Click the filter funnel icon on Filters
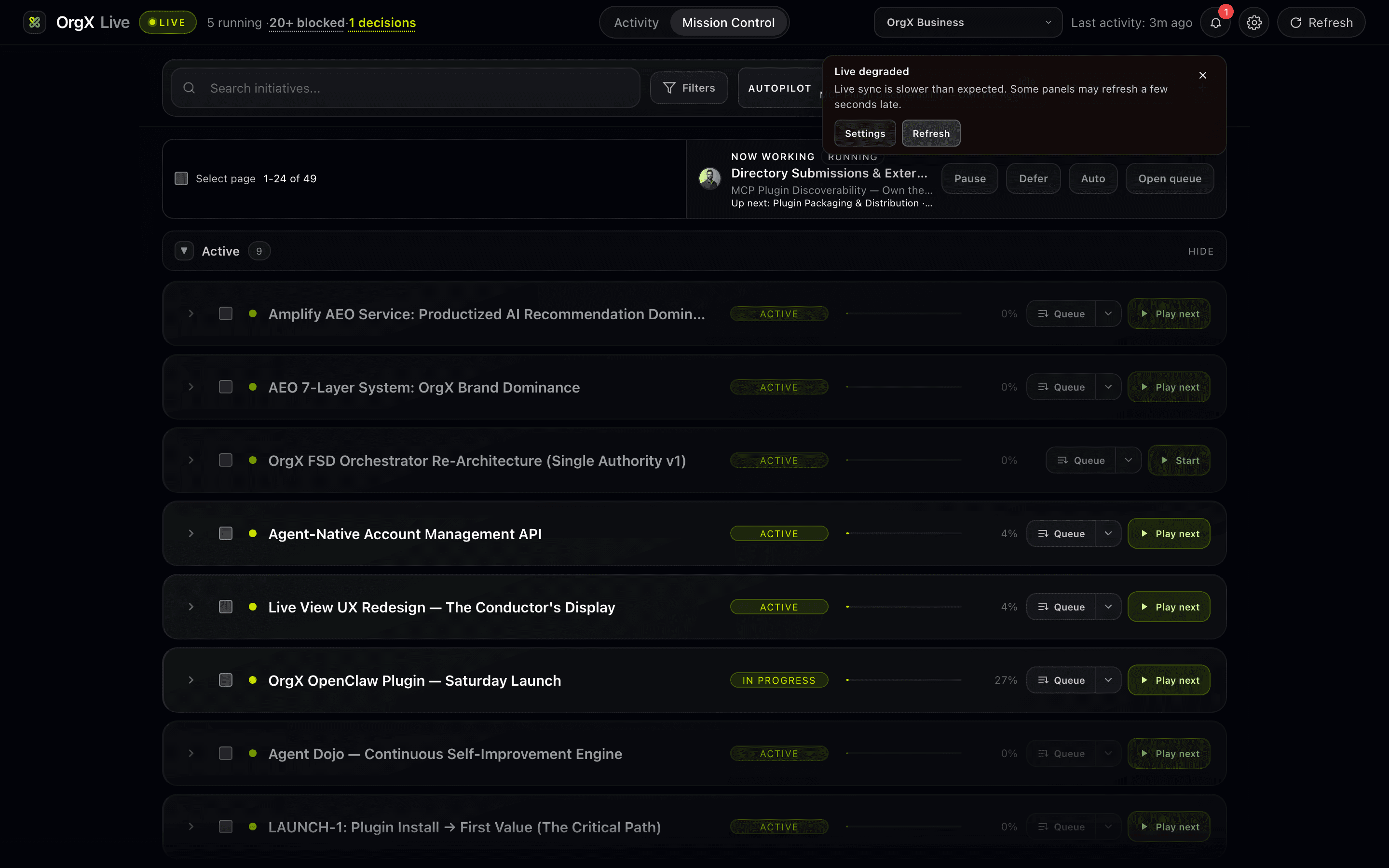Image resolution: width=1389 pixels, height=868 pixels. (670, 87)
